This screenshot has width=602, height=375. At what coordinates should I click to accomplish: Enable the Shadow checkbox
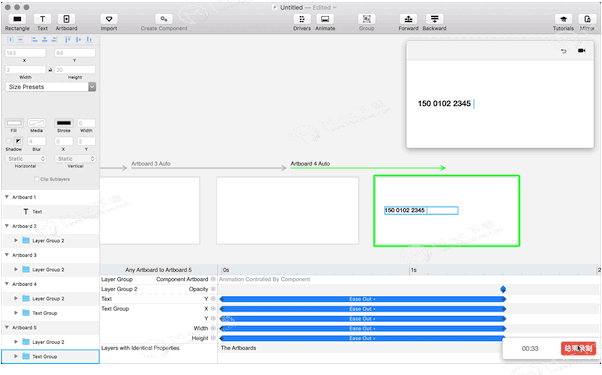coord(8,141)
